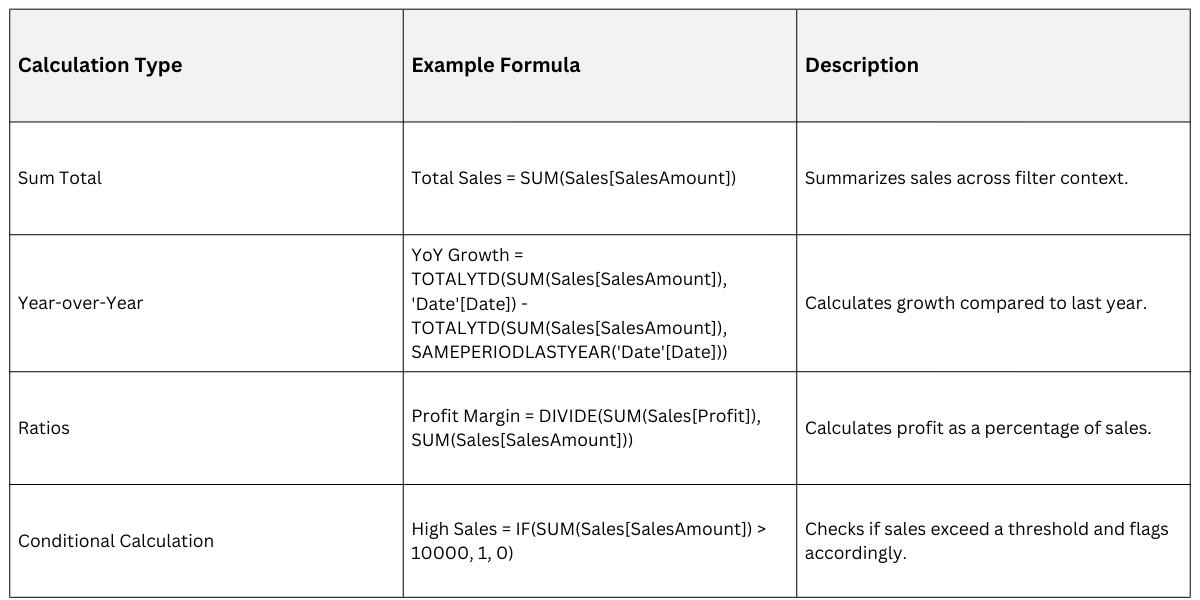The image size is (1200, 600).
Task: Click the Ratios cell
Action: tap(44, 428)
